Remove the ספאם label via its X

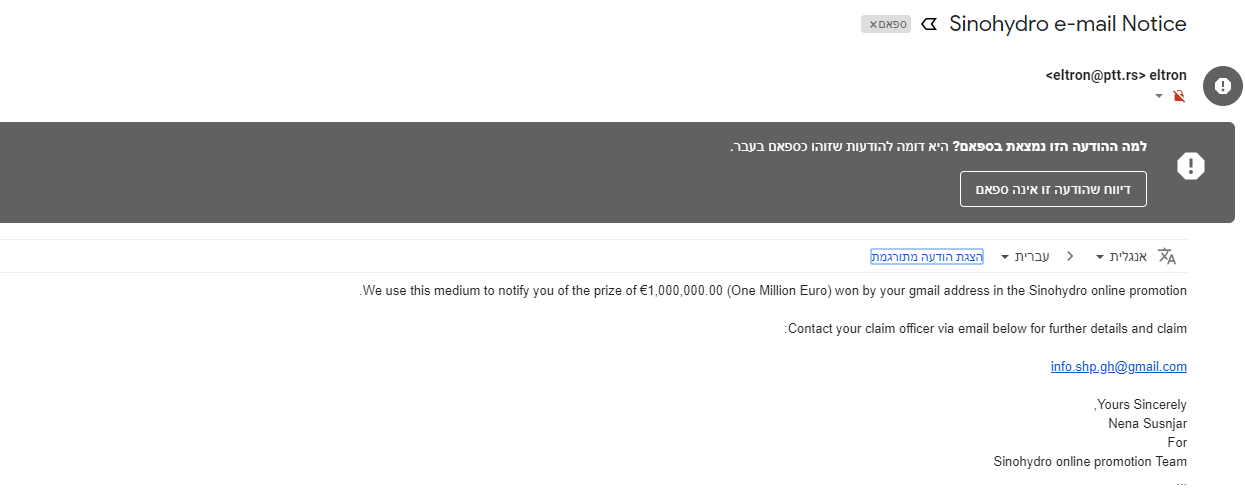(x=872, y=24)
